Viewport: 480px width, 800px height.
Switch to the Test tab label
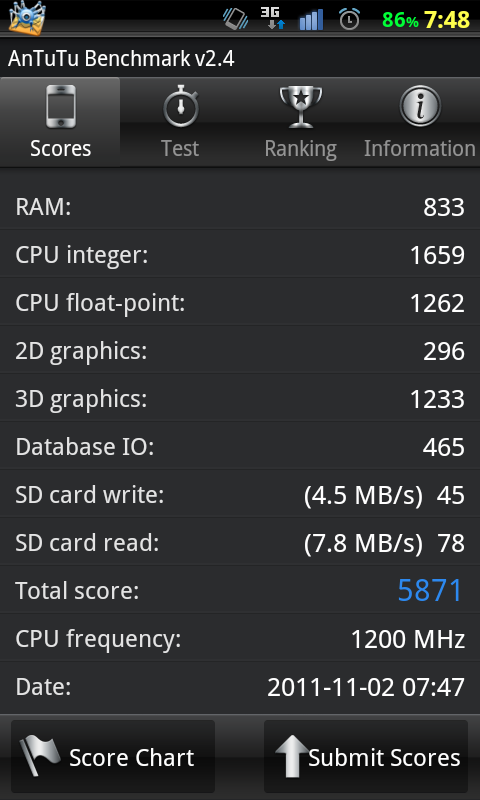click(180, 148)
